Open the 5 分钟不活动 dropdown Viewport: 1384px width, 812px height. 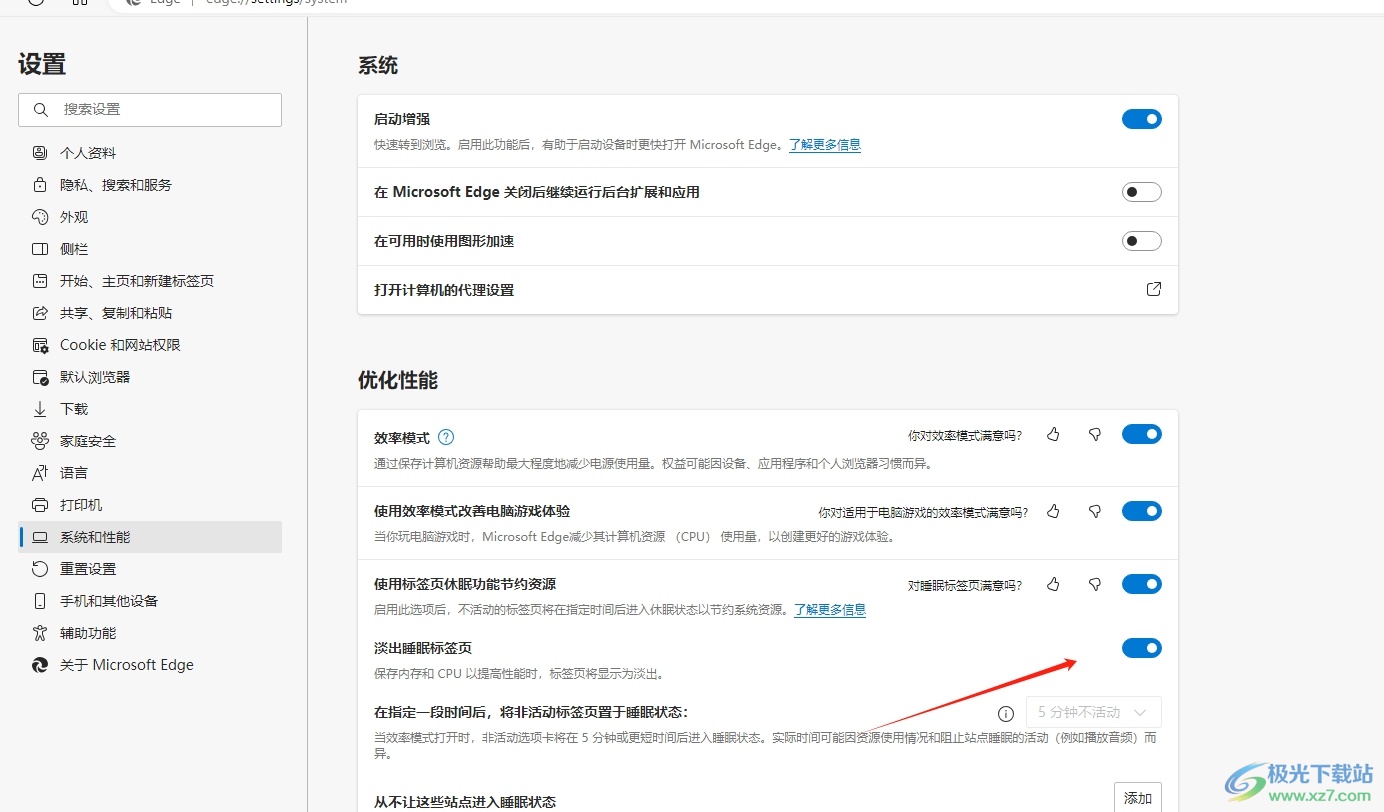1094,712
